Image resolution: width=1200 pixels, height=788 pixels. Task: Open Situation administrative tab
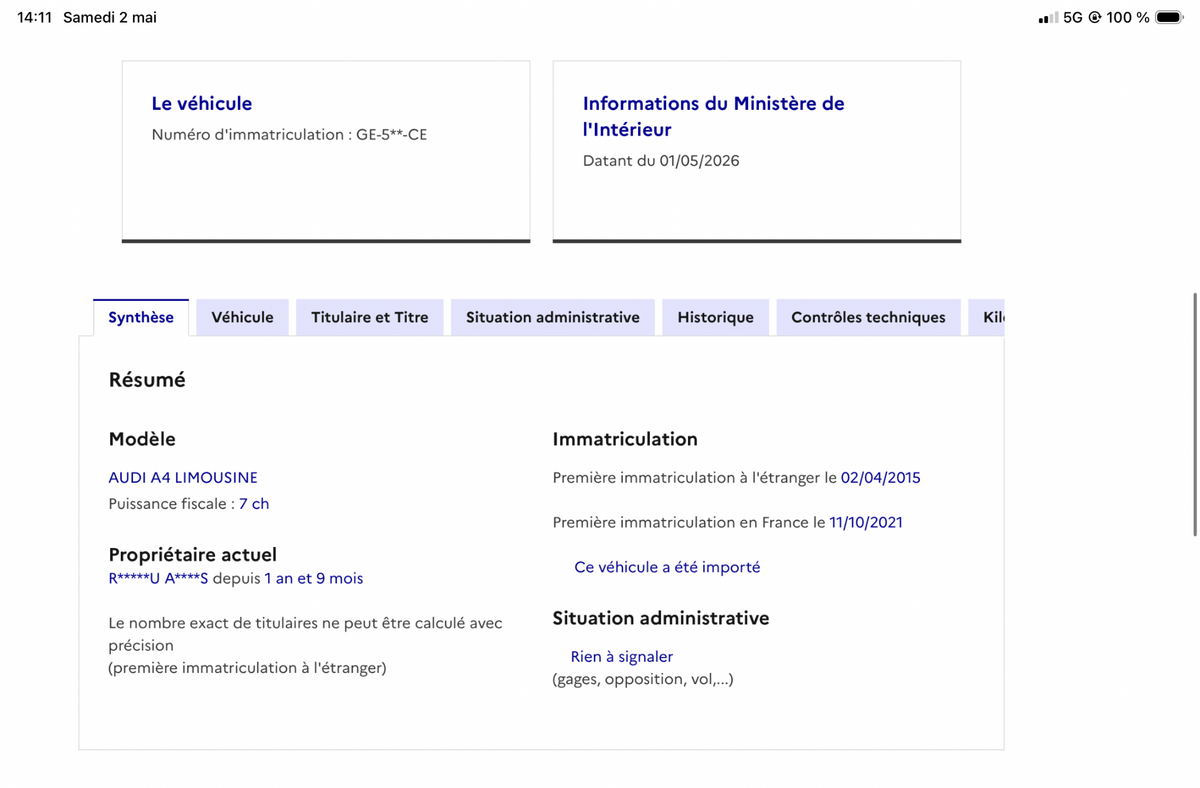click(553, 317)
